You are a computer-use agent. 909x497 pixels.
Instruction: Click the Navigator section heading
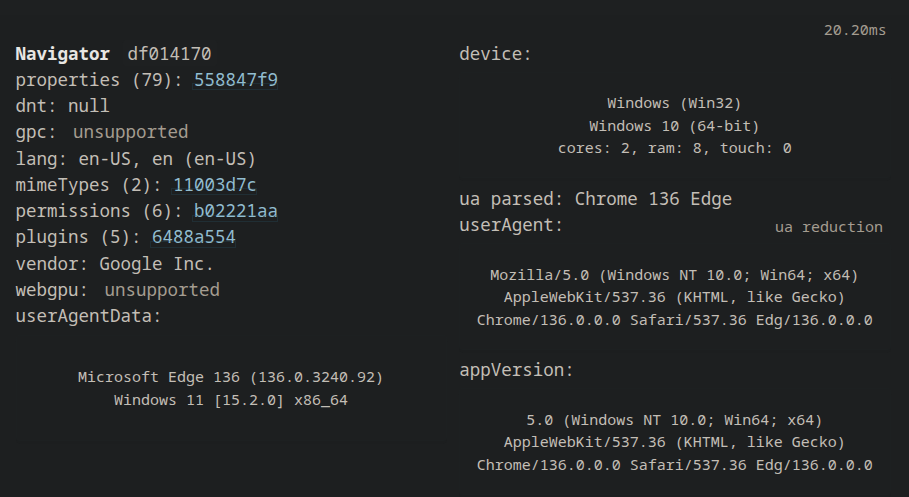click(x=63, y=53)
